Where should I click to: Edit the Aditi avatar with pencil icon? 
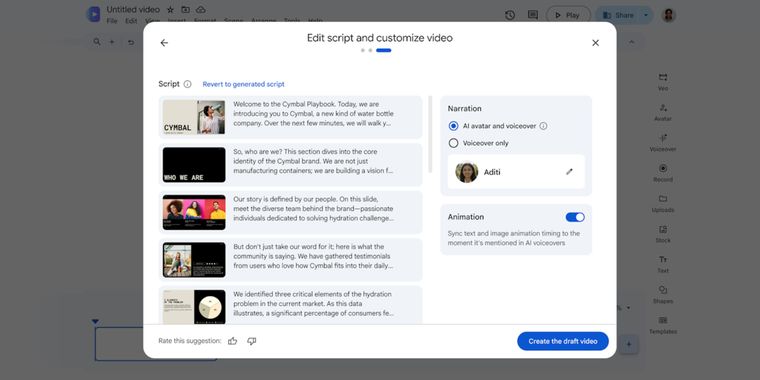(x=569, y=172)
